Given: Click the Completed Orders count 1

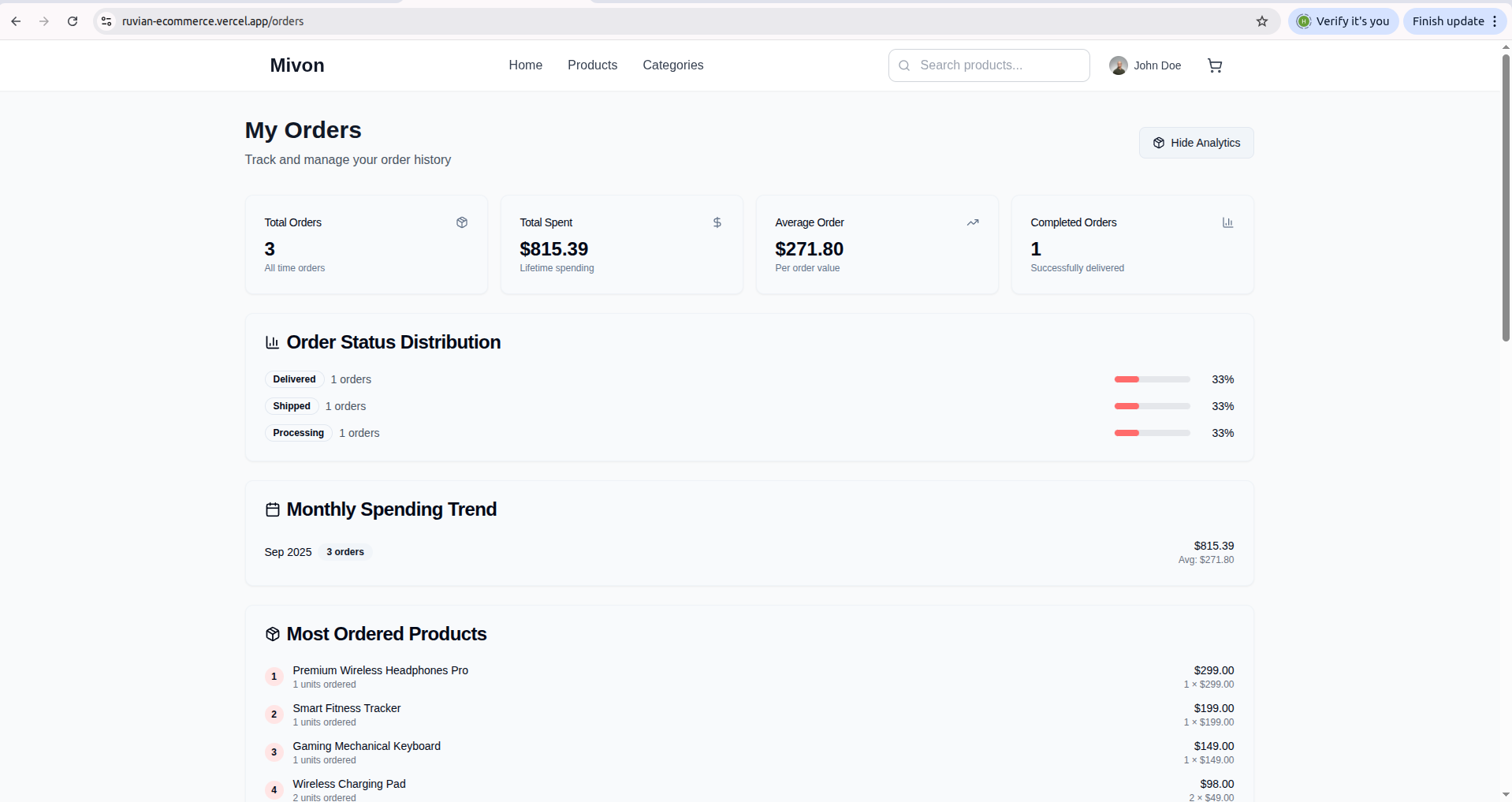Looking at the screenshot, I should point(1036,249).
